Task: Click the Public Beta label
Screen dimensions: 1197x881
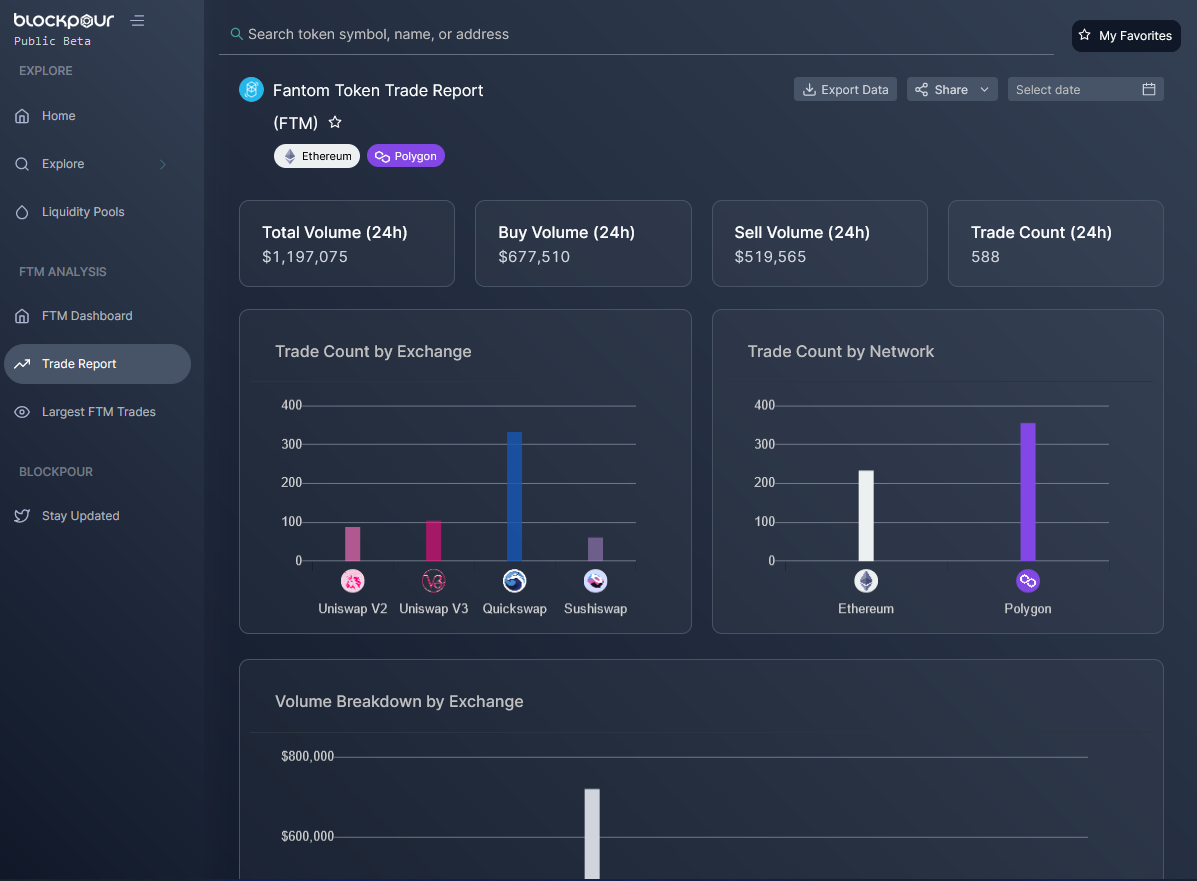Action: pos(52,41)
